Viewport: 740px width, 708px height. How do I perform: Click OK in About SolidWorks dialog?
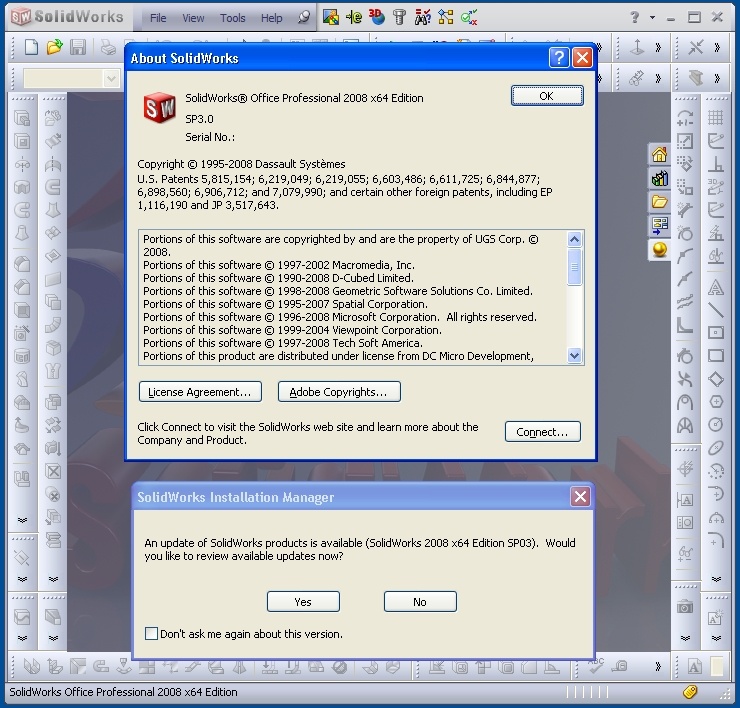pos(547,96)
